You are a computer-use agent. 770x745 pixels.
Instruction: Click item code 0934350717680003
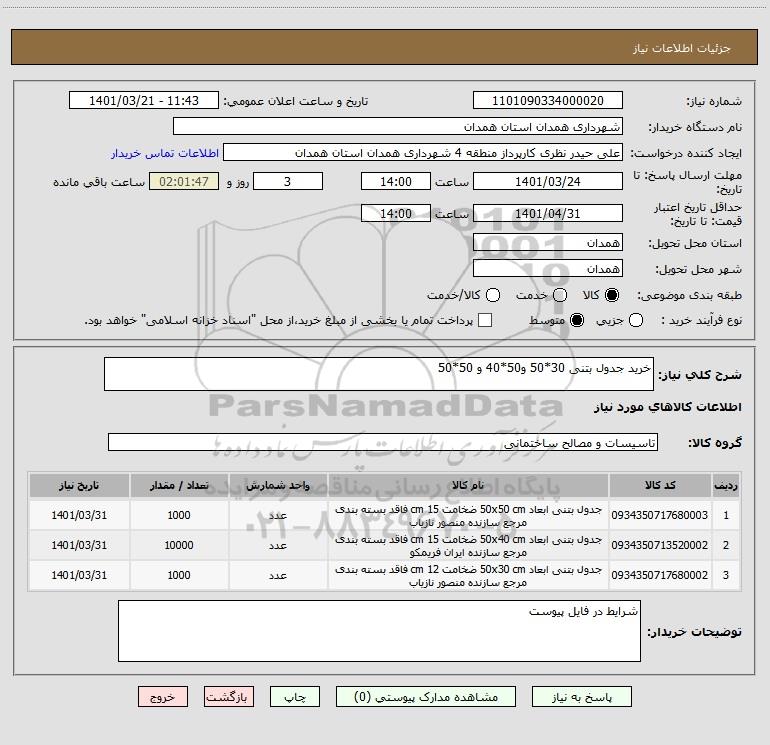tap(660, 515)
